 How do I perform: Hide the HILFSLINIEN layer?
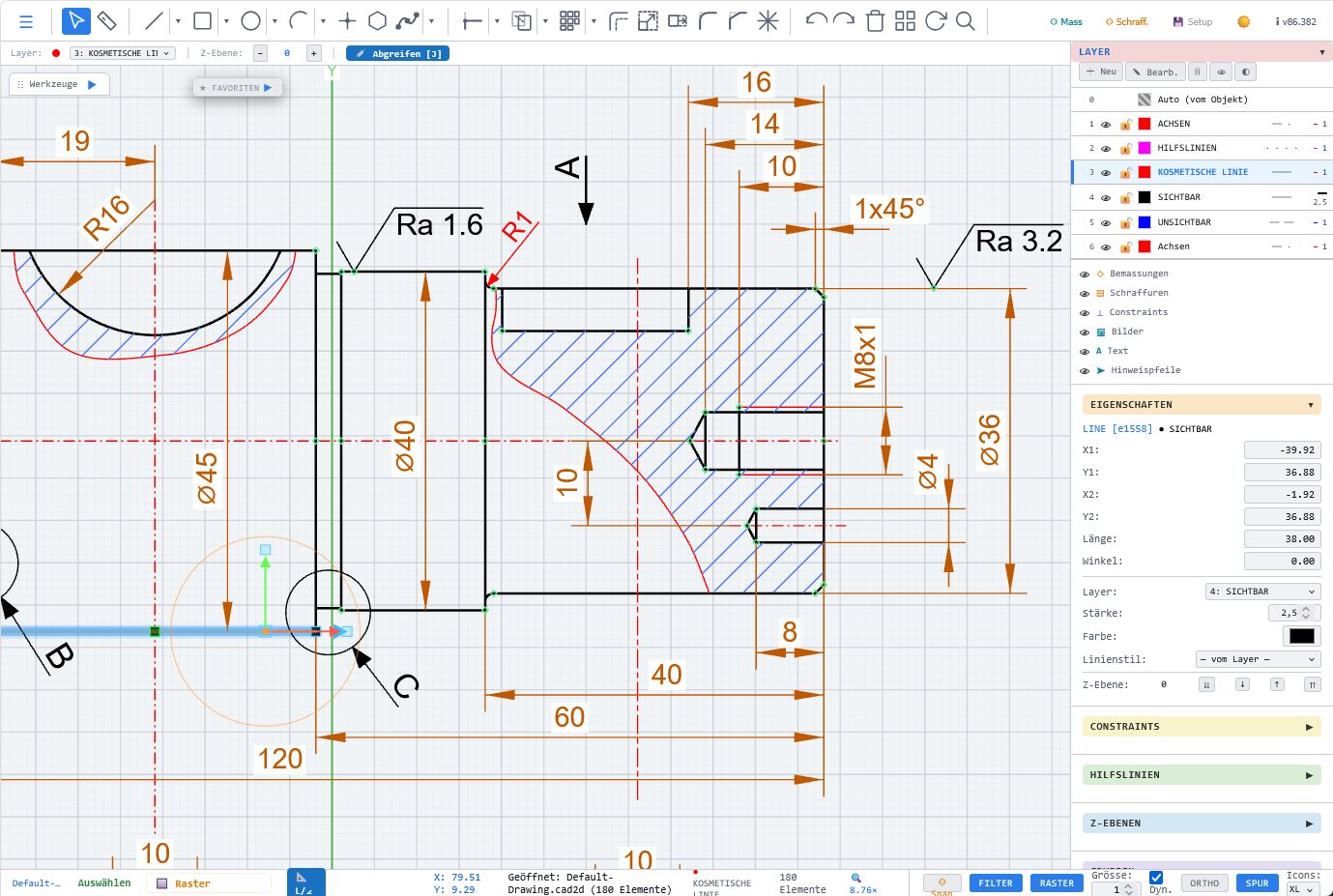[x=1106, y=148]
